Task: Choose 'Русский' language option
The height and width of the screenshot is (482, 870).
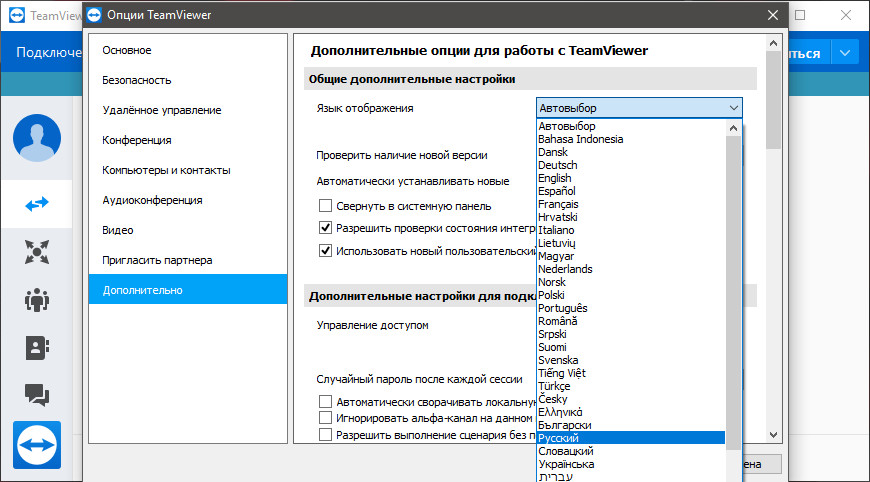Action: click(631, 438)
